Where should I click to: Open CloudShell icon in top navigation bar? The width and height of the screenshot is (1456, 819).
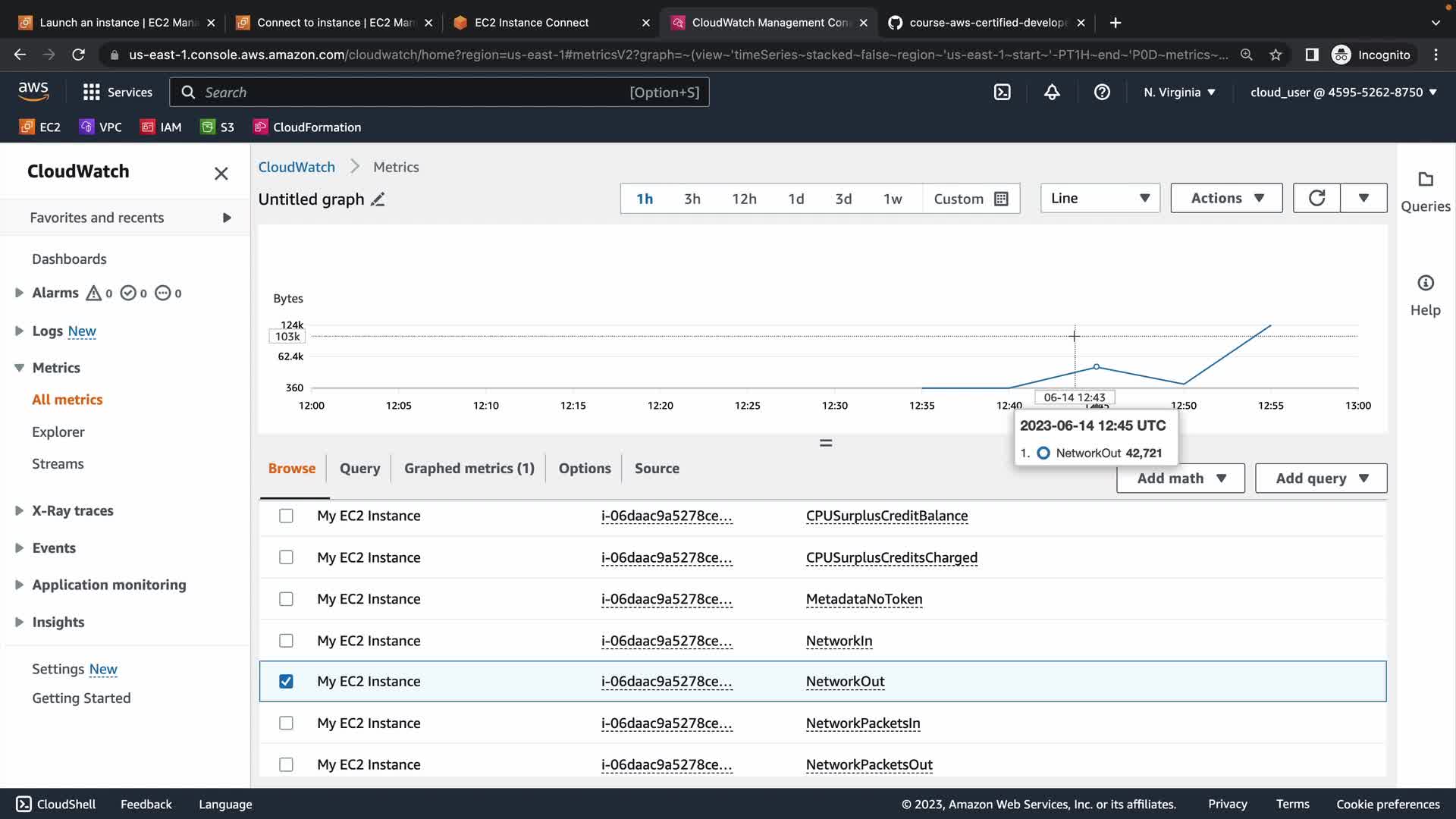coord(1002,92)
